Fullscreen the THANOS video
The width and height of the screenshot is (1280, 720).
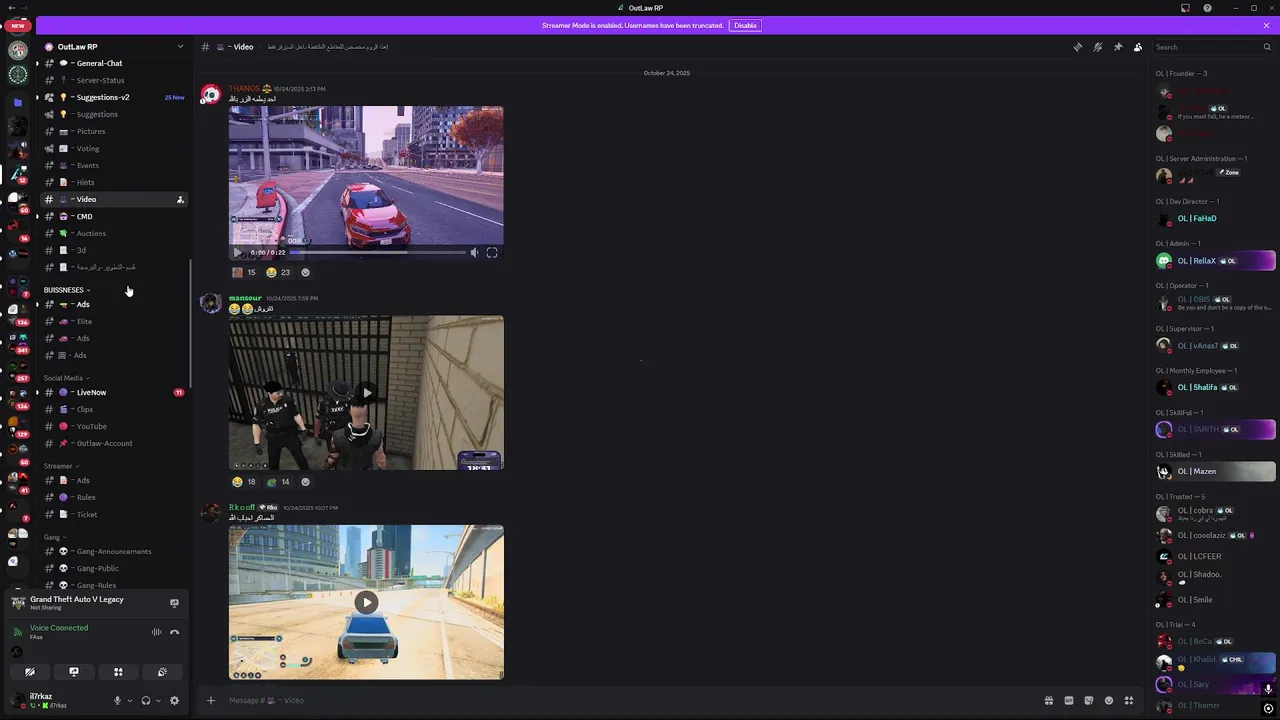[492, 252]
